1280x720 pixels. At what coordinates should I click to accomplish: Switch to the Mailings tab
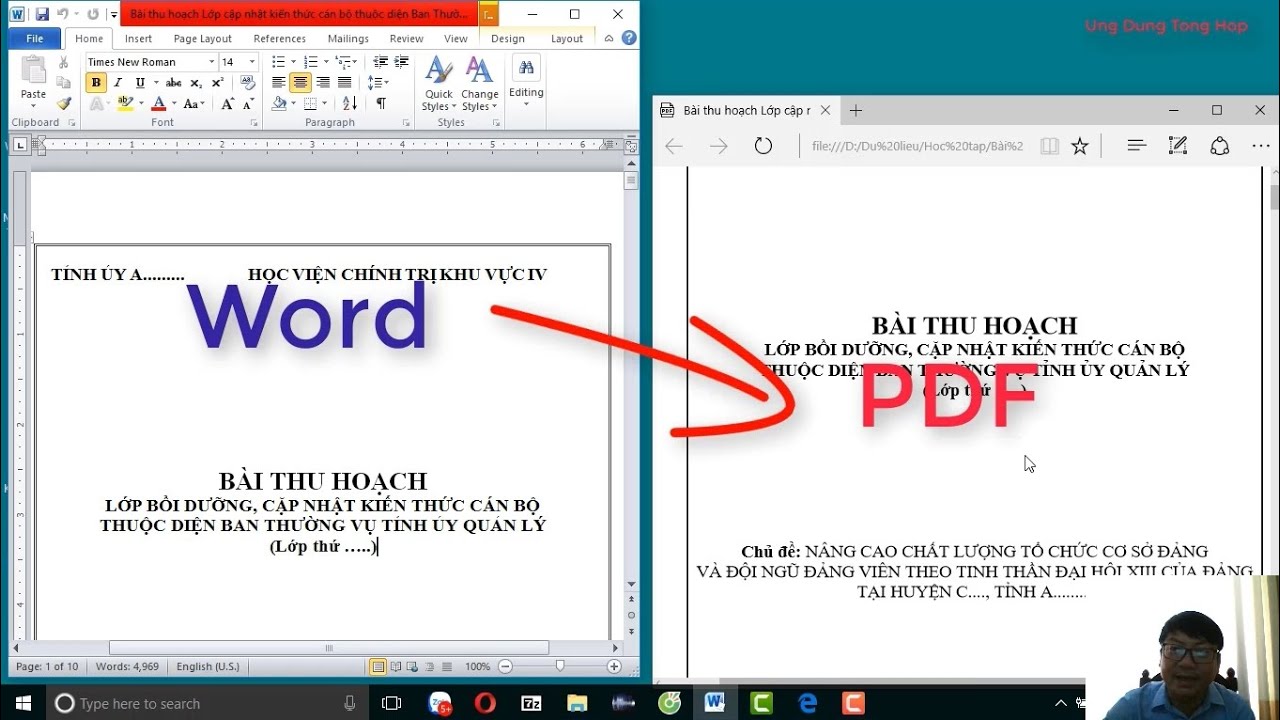click(348, 38)
